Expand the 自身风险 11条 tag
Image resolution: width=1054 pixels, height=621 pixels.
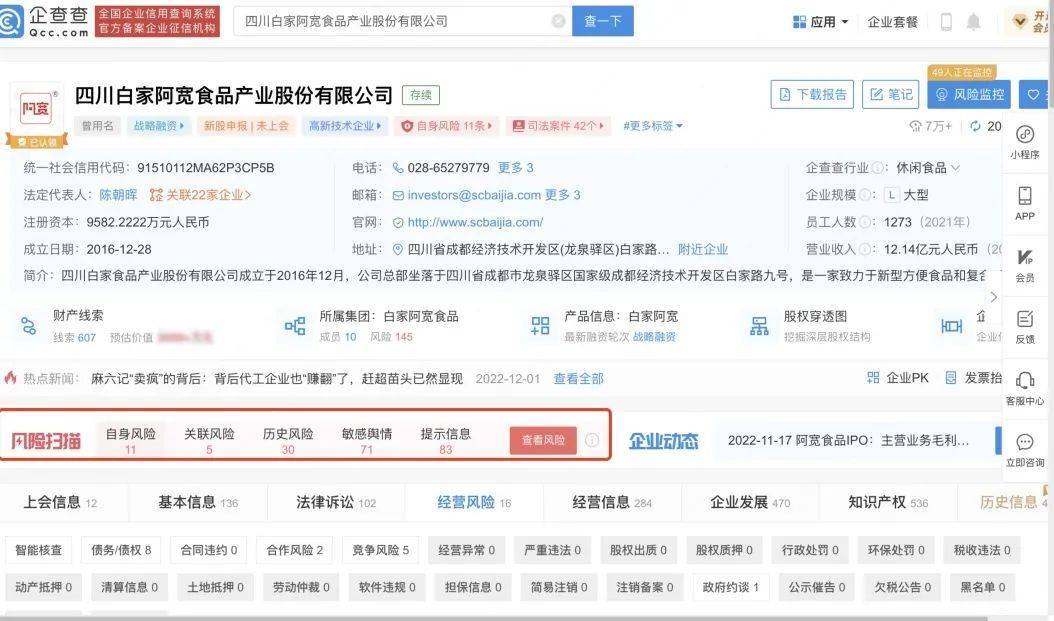tap(447, 126)
